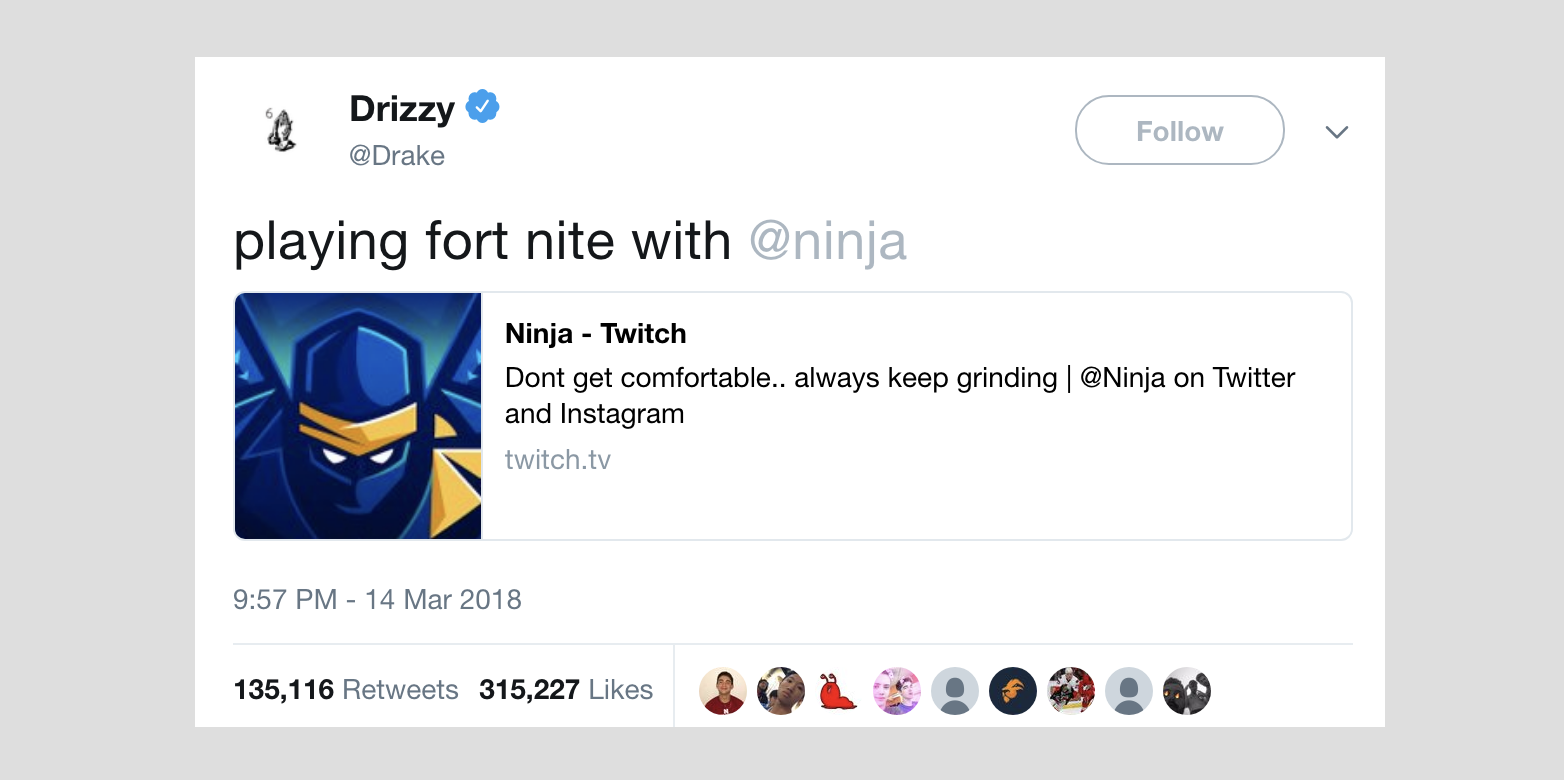Open the black-and-white avatar with flame eyes

(1186, 690)
